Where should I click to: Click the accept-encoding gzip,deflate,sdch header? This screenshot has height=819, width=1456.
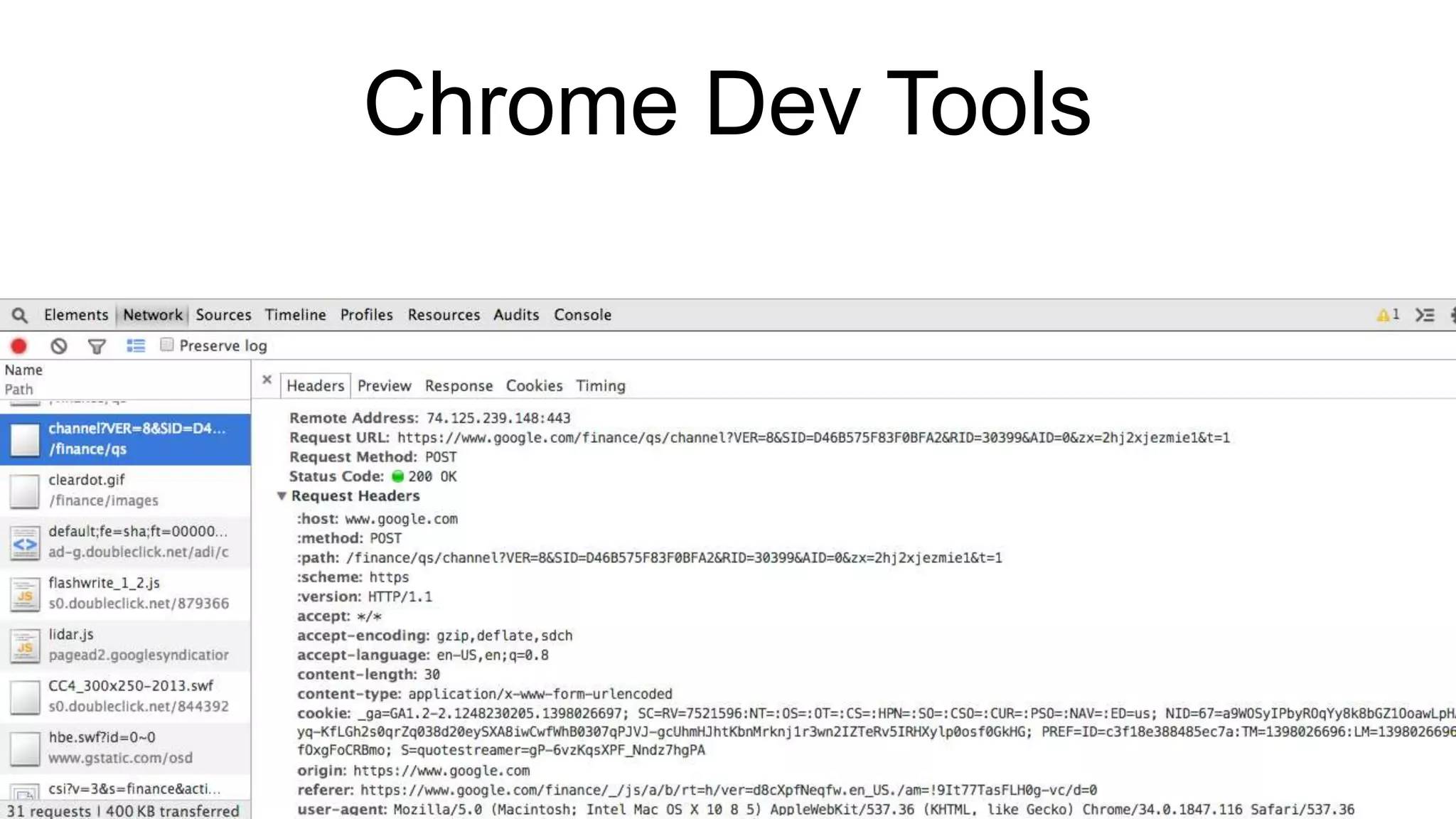point(435,636)
